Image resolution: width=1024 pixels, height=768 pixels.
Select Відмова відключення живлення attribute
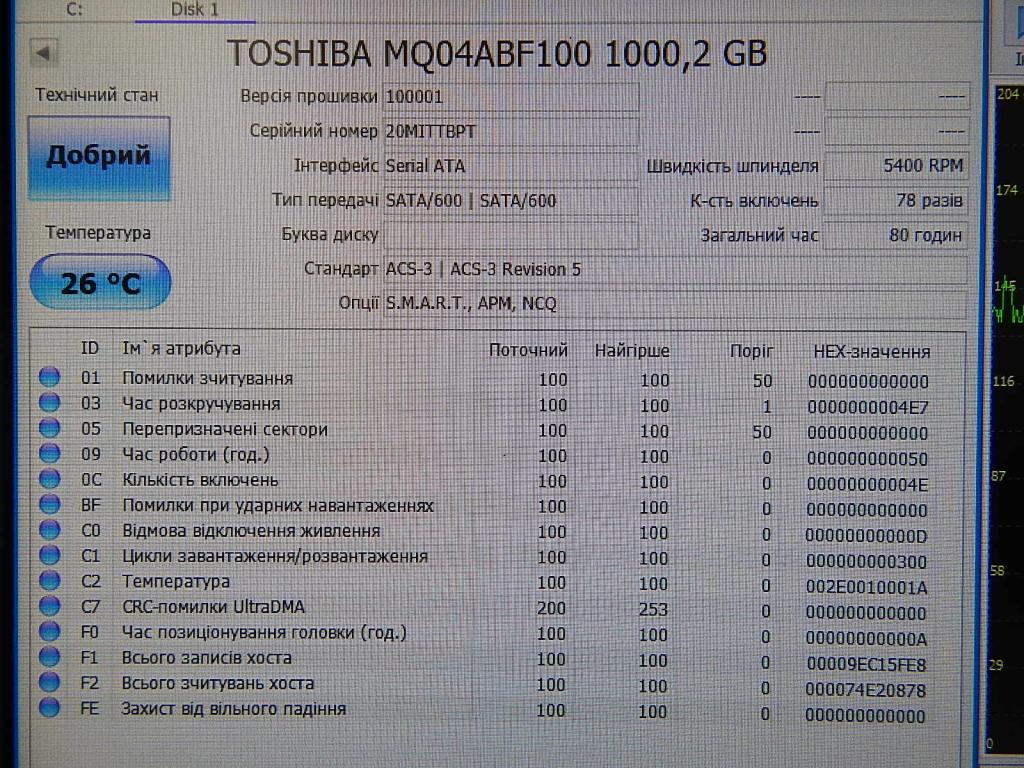251,531
